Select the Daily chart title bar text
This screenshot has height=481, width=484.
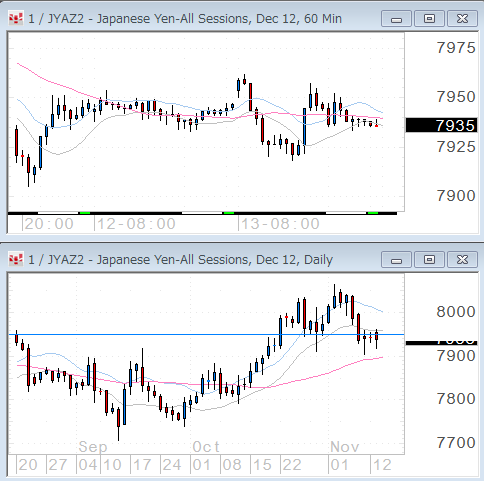coord(180,260)
